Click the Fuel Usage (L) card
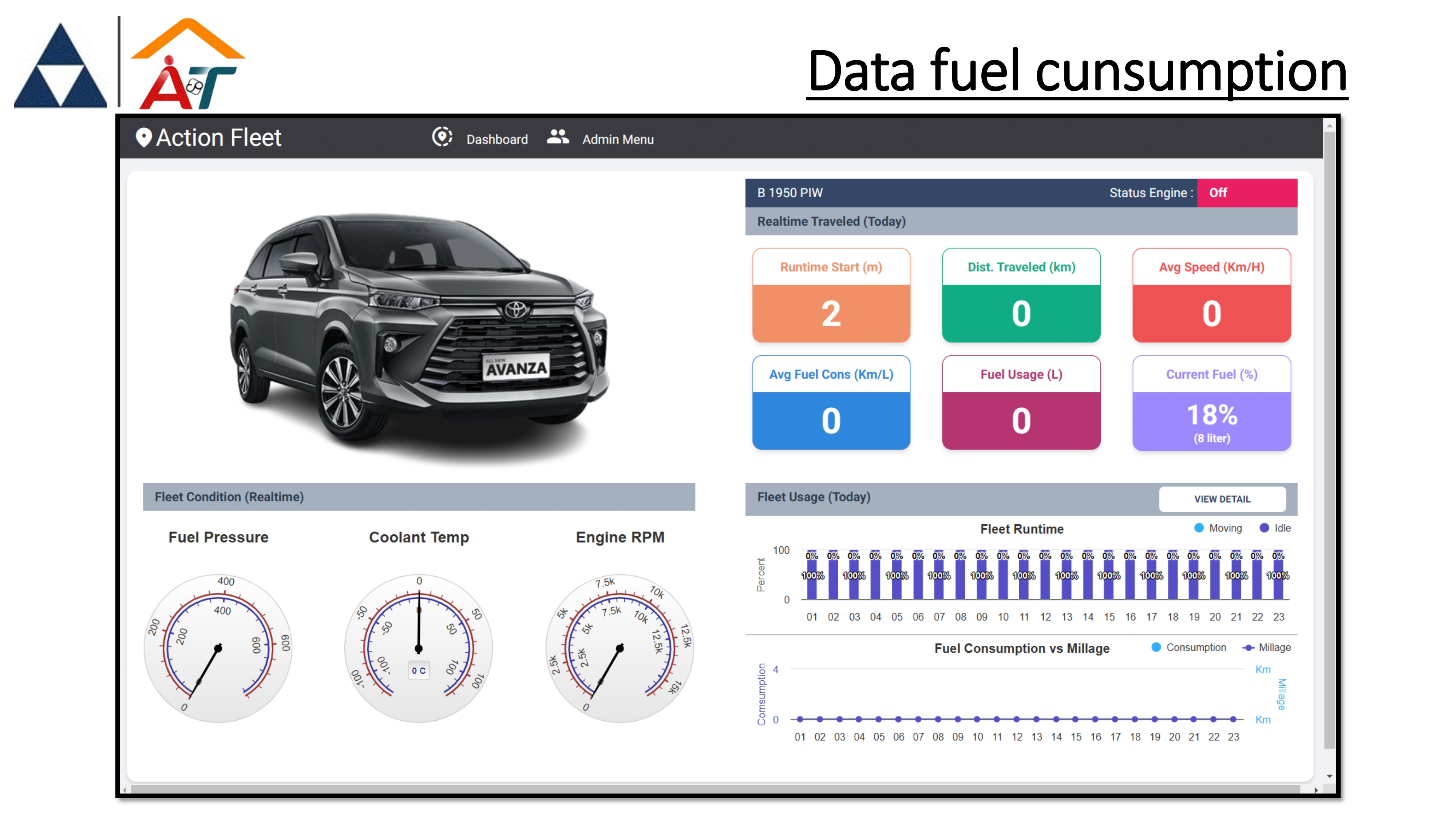Image resolution: width=1456 pixels, height=819 pixels. click(1021, 403)
